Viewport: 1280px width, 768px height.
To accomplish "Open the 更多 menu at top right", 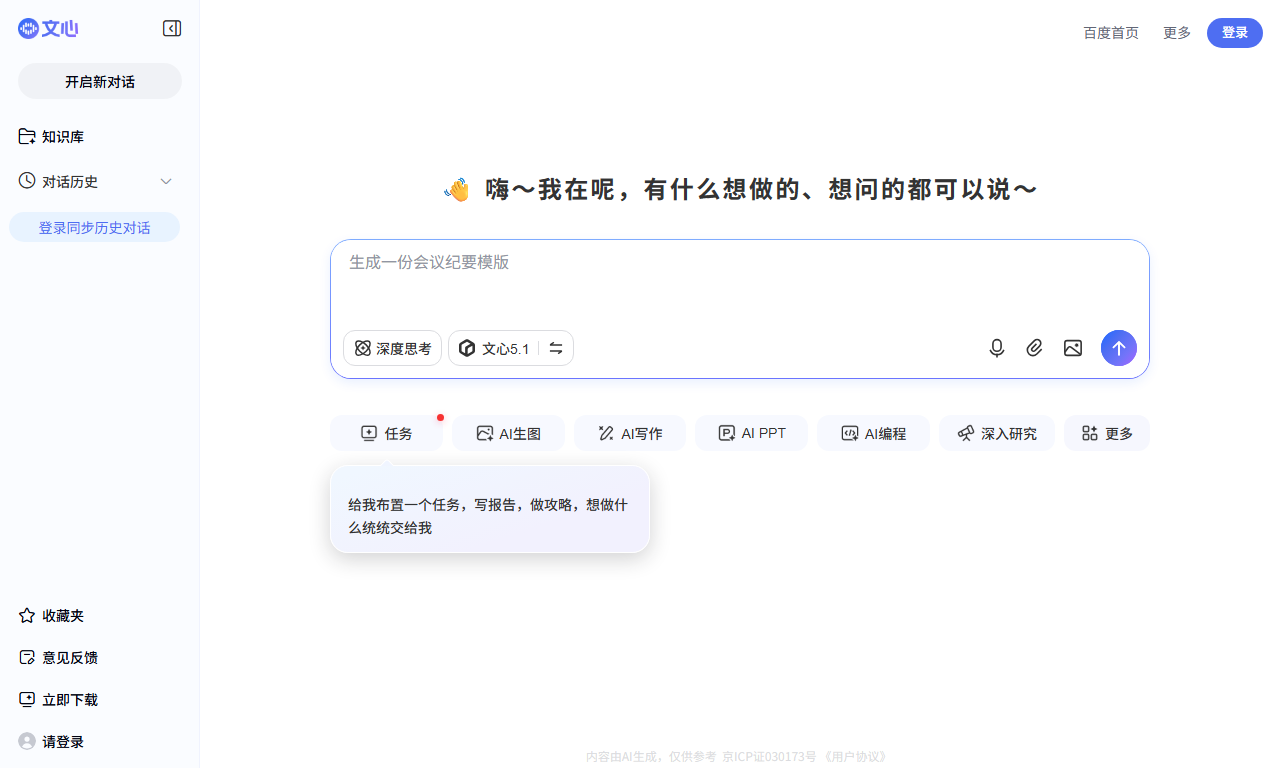I will (x=1177, y=33).
